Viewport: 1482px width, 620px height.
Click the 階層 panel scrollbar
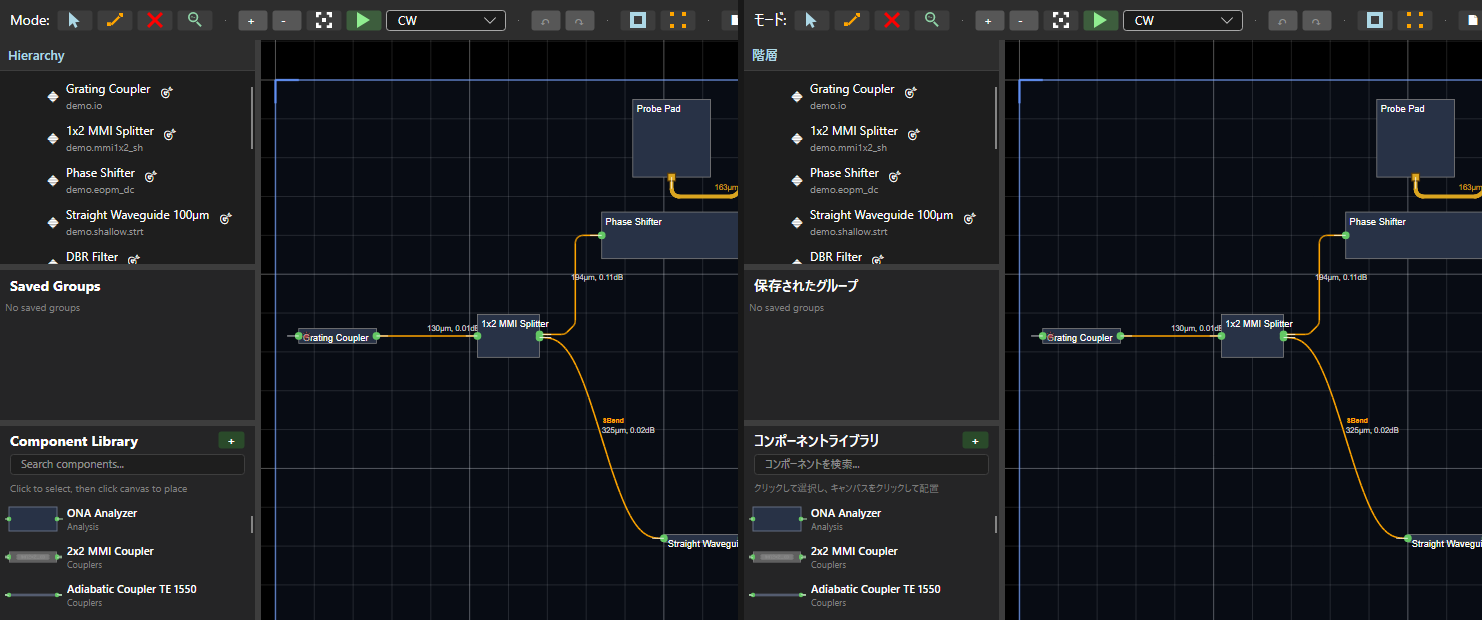point(996,118)
